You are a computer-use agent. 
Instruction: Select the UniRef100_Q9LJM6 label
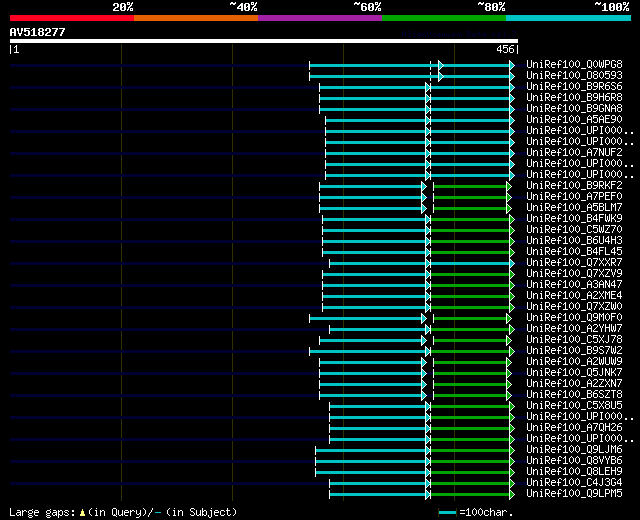[574, 450]
